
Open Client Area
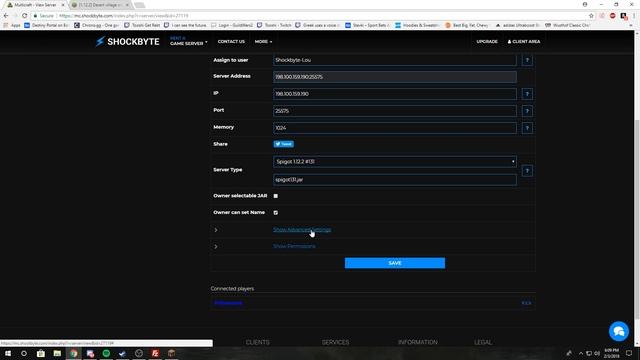[524, 42]
